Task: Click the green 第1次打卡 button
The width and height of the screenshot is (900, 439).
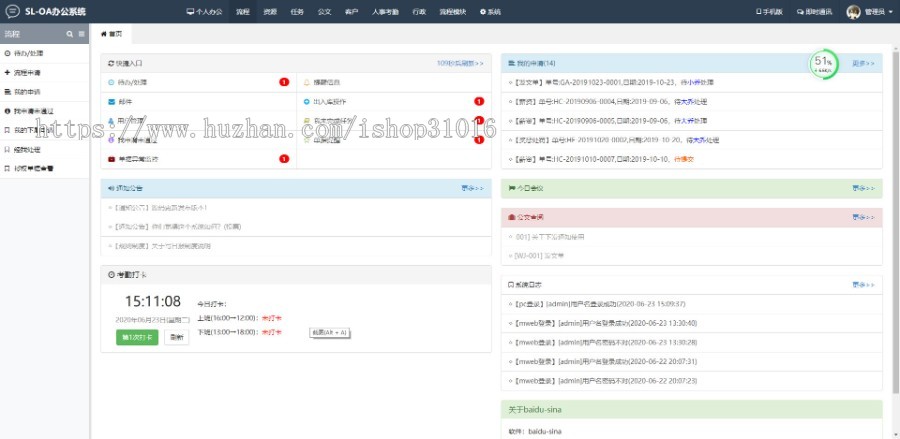Action: [137, 337]
